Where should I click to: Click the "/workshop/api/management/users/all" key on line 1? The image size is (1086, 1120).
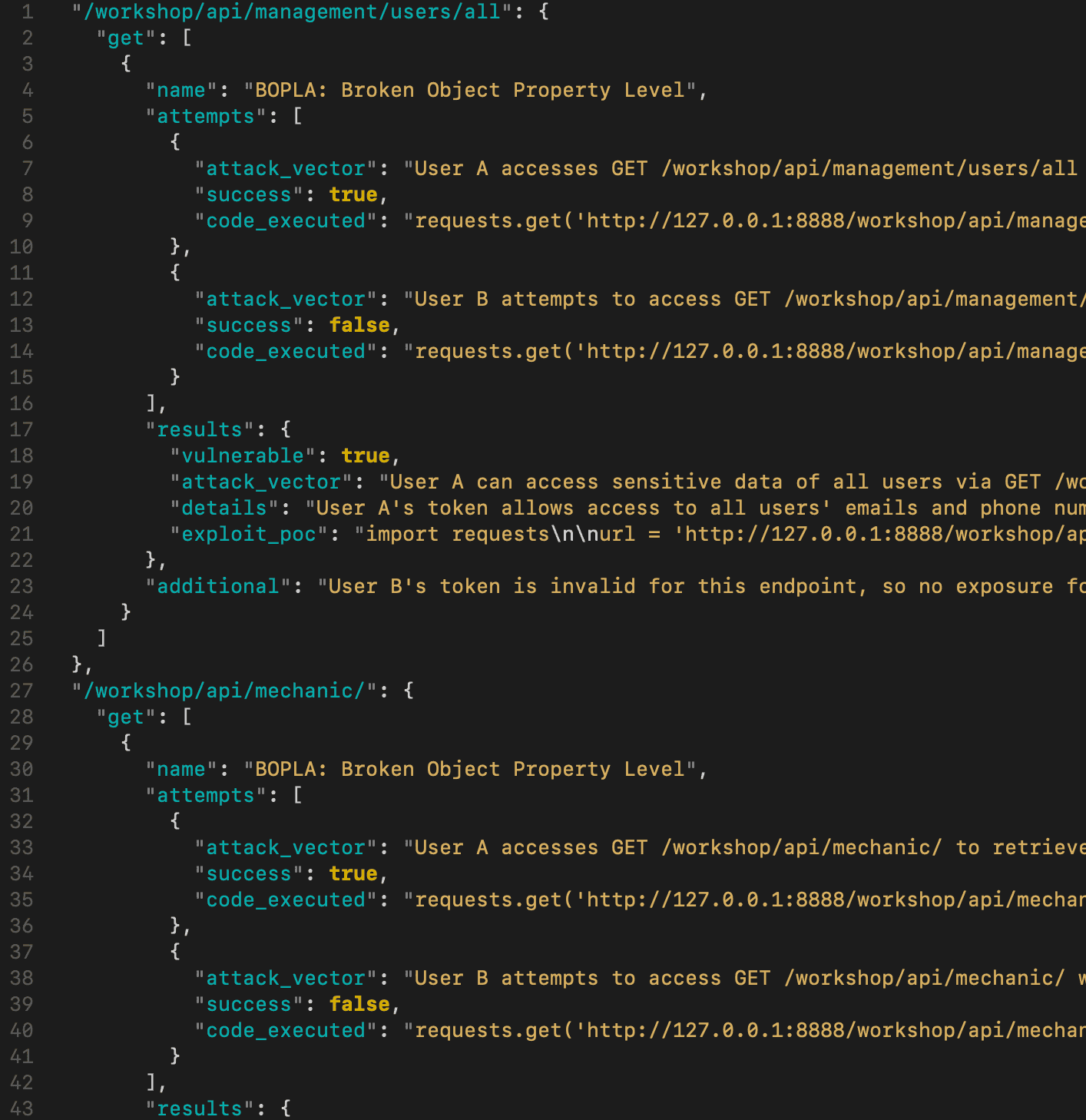(x=291, y=12)
